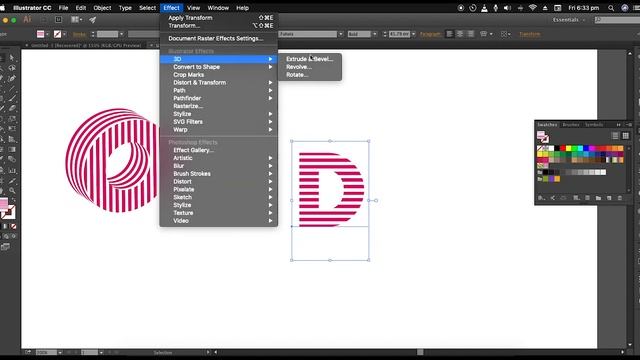Click the Delete Swatch trash icon
The height and width of the screenshot is (360, 640).
pos(620,198)
